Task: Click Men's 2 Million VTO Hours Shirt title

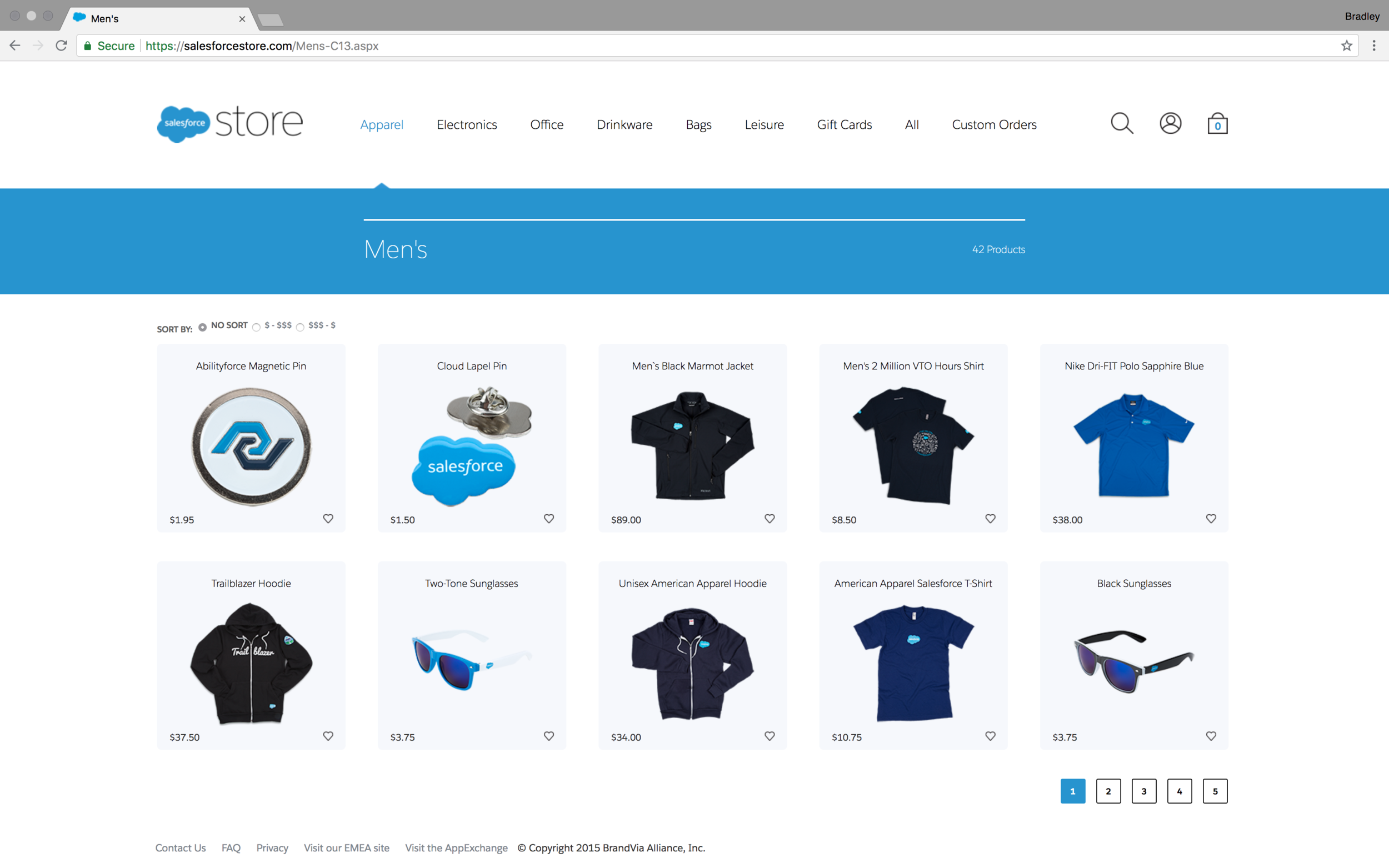Action: coord(913,365)
